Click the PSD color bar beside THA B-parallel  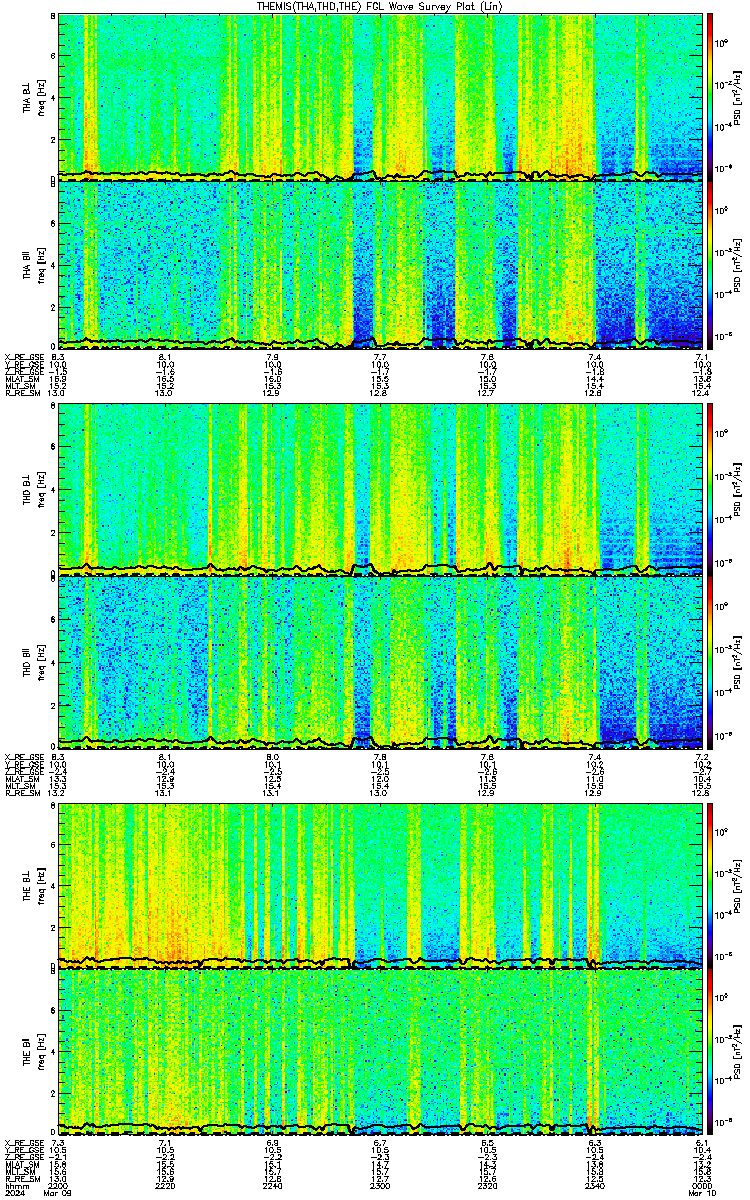tap(710, 264)
